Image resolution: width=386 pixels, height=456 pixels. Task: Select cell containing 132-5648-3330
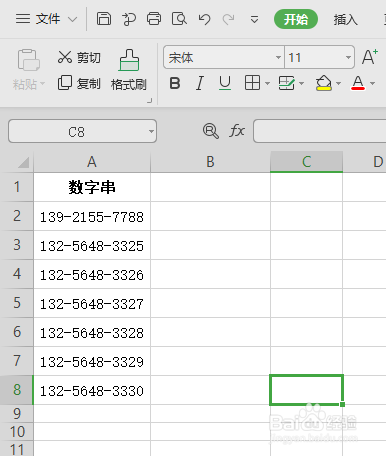(x=92, y=390)
